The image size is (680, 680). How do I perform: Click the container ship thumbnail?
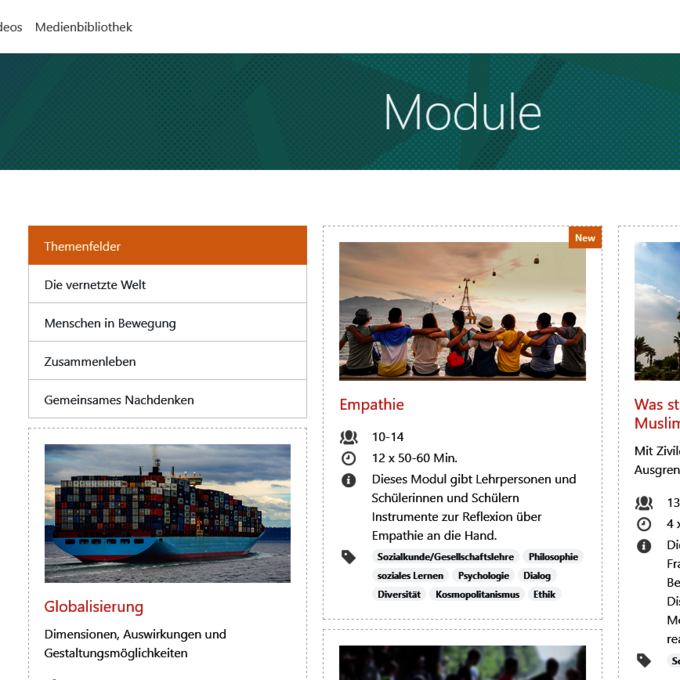pyautogui.click(x=167, y=513)
